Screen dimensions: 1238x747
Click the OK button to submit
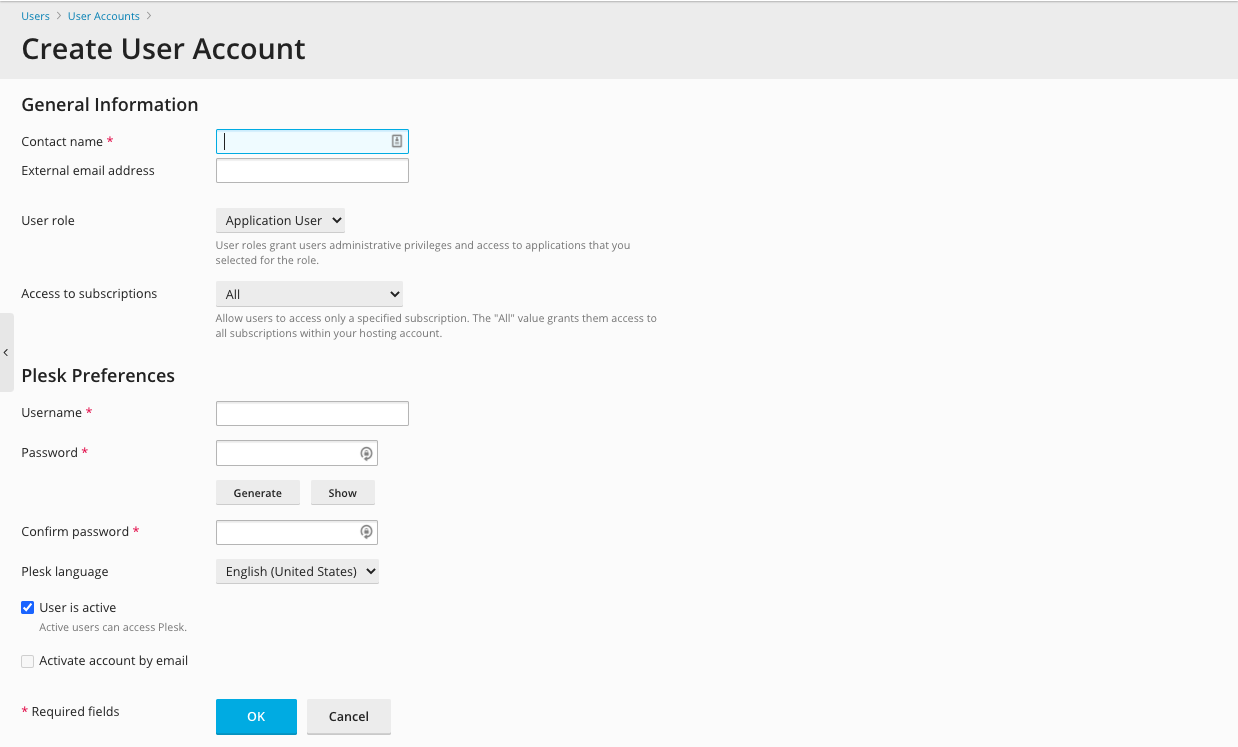click(256, 717)
